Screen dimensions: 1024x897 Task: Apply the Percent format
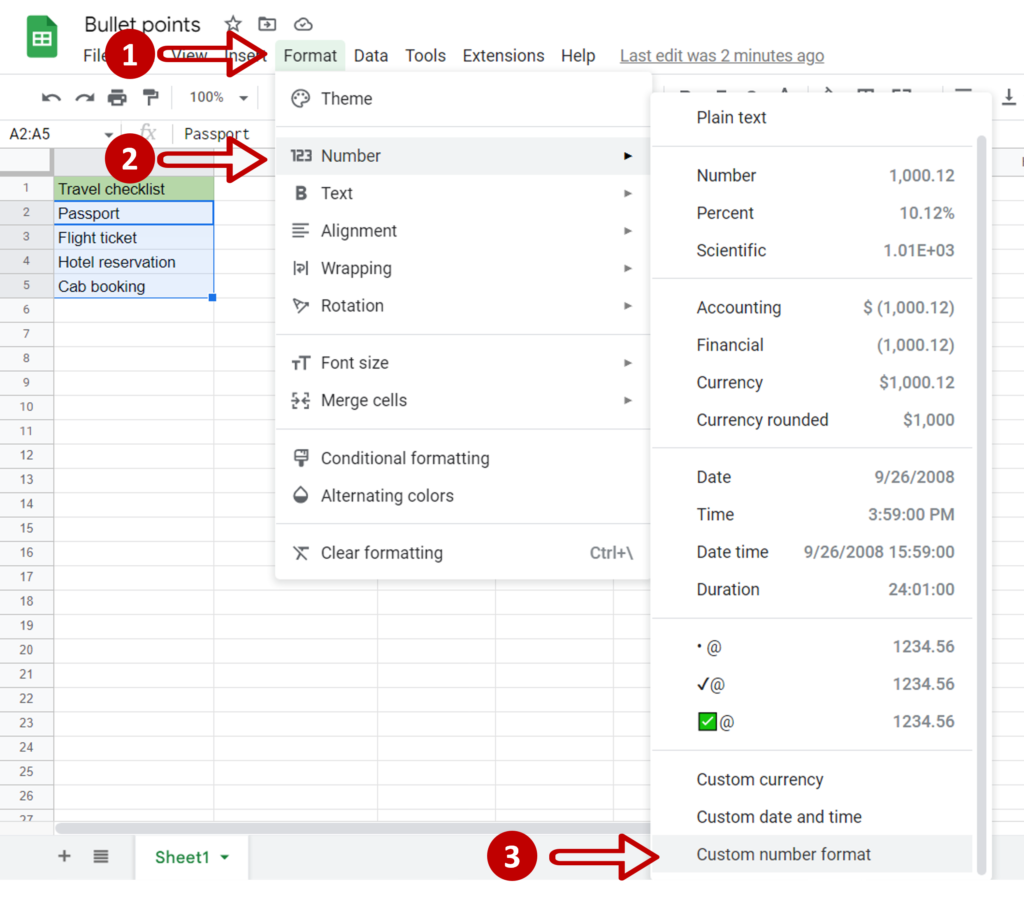(812, 213)
